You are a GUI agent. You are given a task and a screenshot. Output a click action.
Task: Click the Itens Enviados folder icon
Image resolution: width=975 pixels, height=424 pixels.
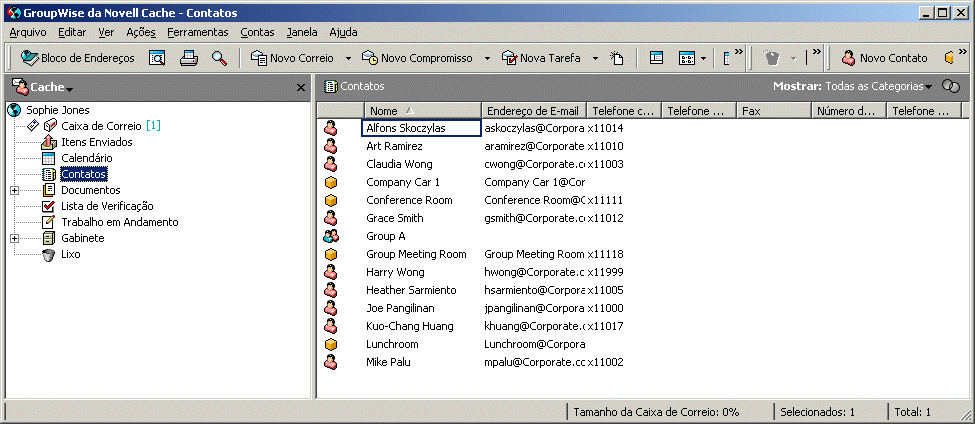[48, 142]
